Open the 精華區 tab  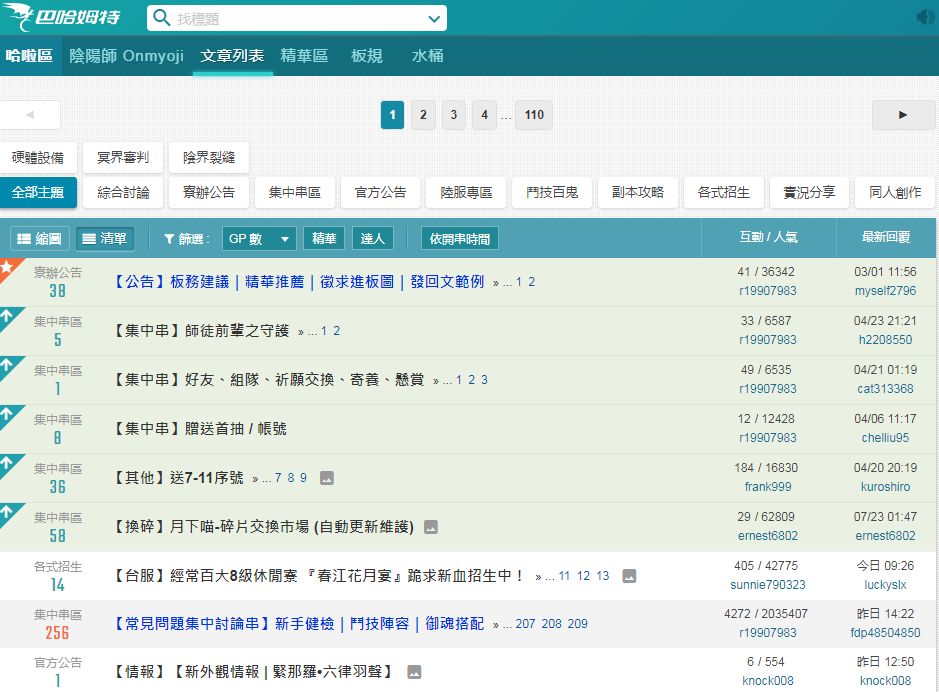[x=304, y=56]
